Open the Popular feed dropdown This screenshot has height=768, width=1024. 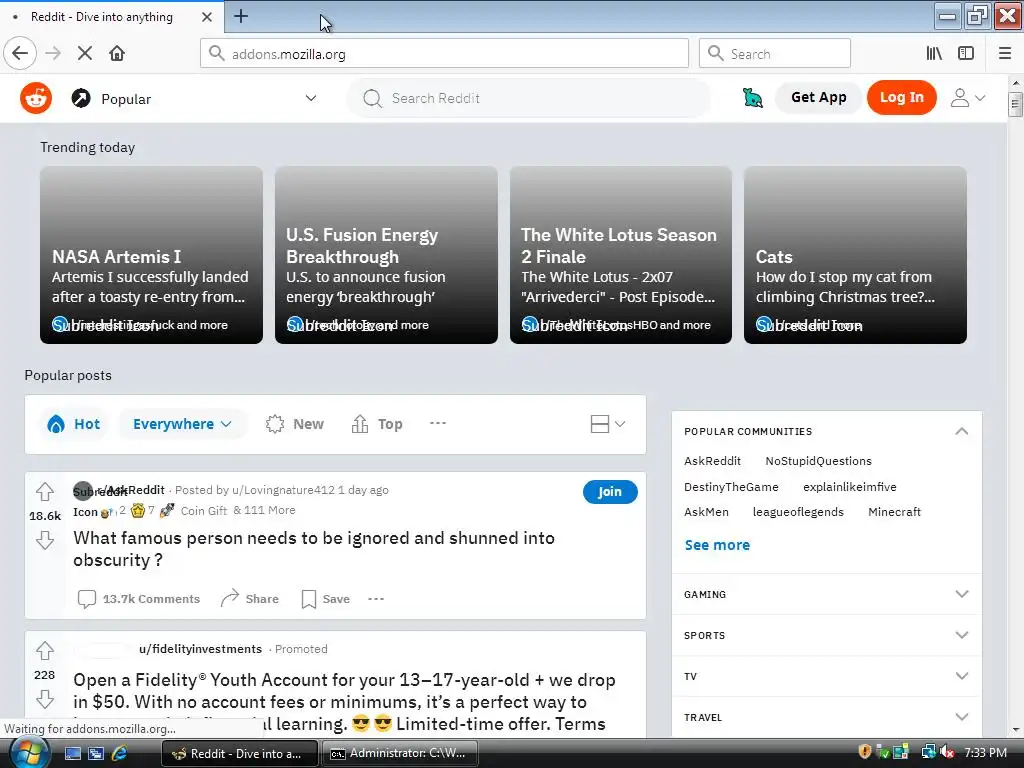click(194, 99)
